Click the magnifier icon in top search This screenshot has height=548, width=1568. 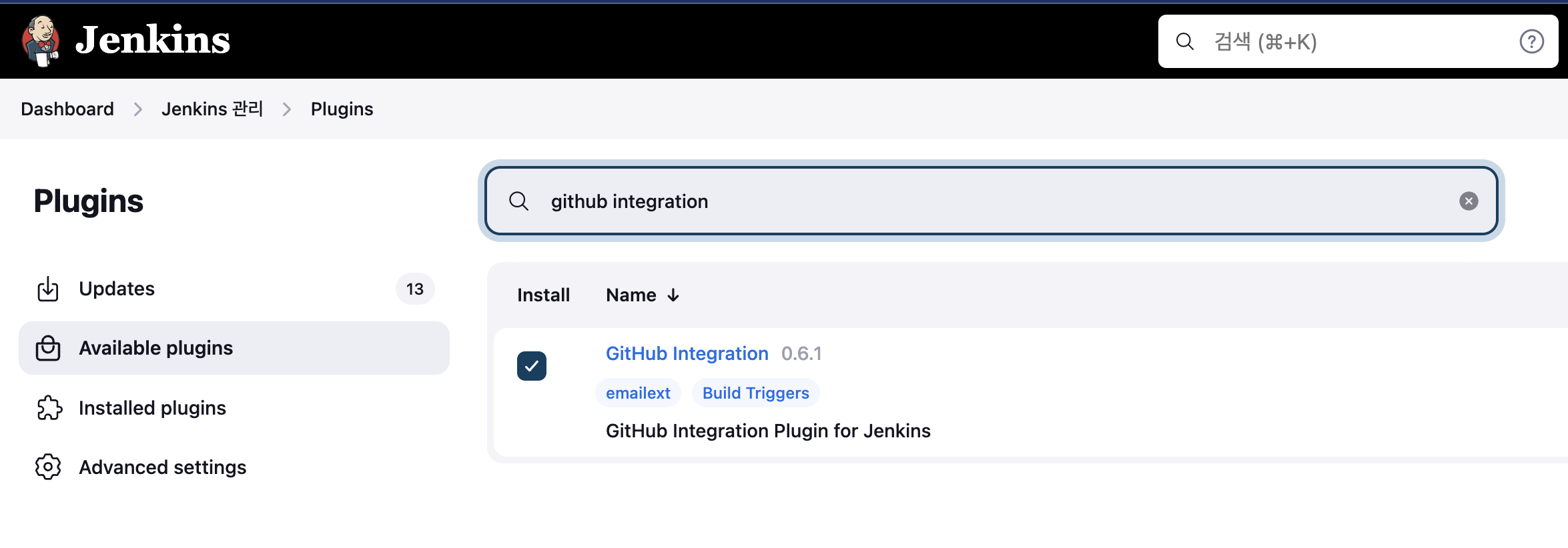tap(1184, 42)
